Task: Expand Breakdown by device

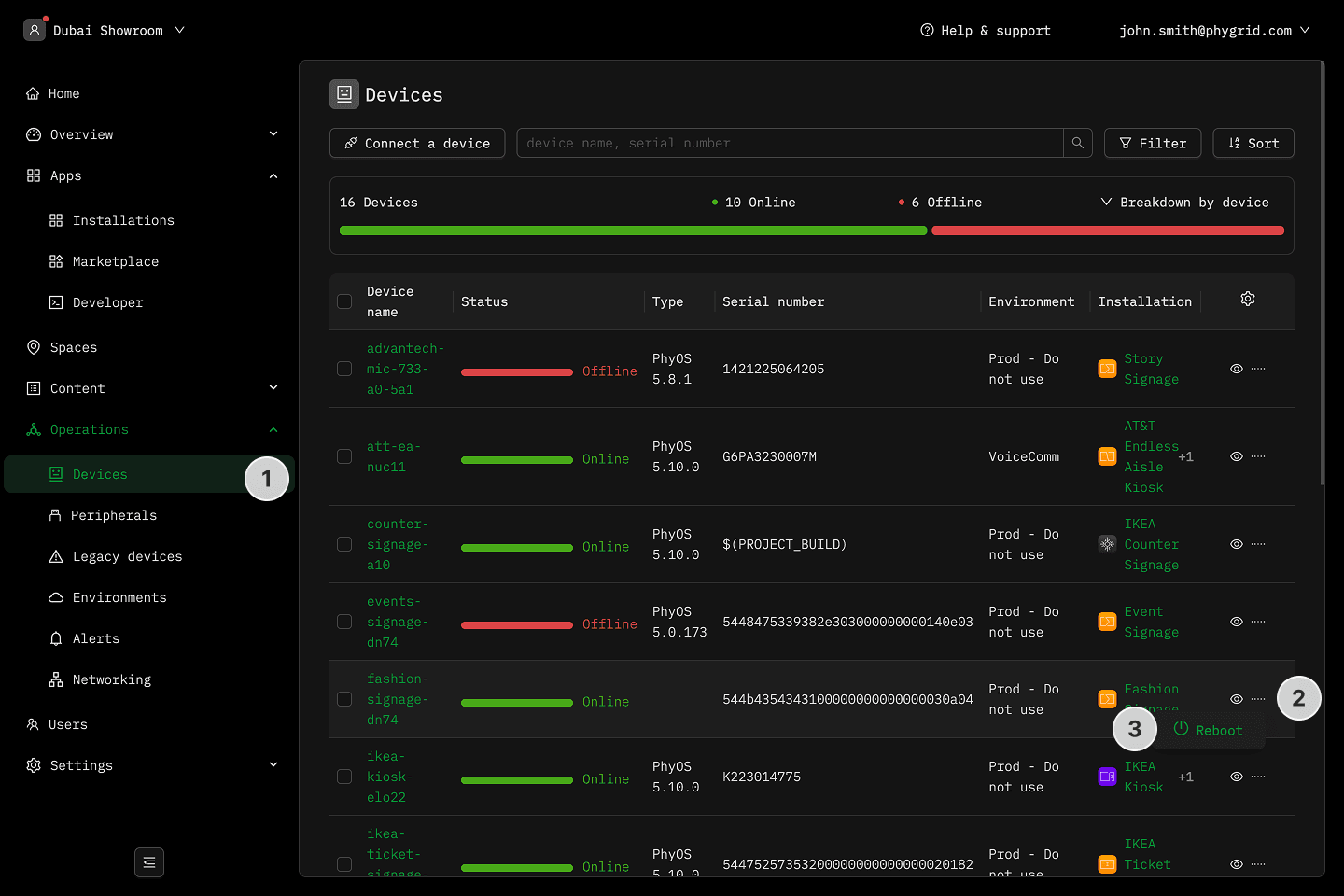Action: pyautogui.click(x=1184, y=203)
